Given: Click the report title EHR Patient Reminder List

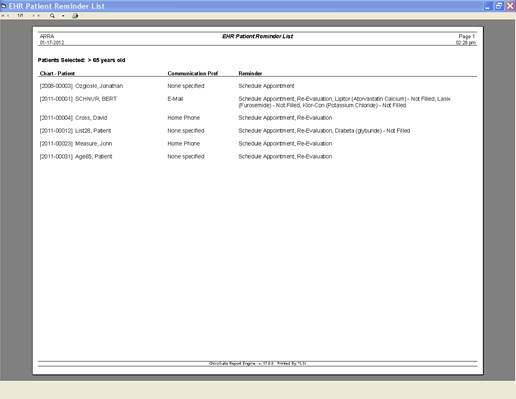Looking at the screenshot, I should pyautogui.click(x=258, y=36).
